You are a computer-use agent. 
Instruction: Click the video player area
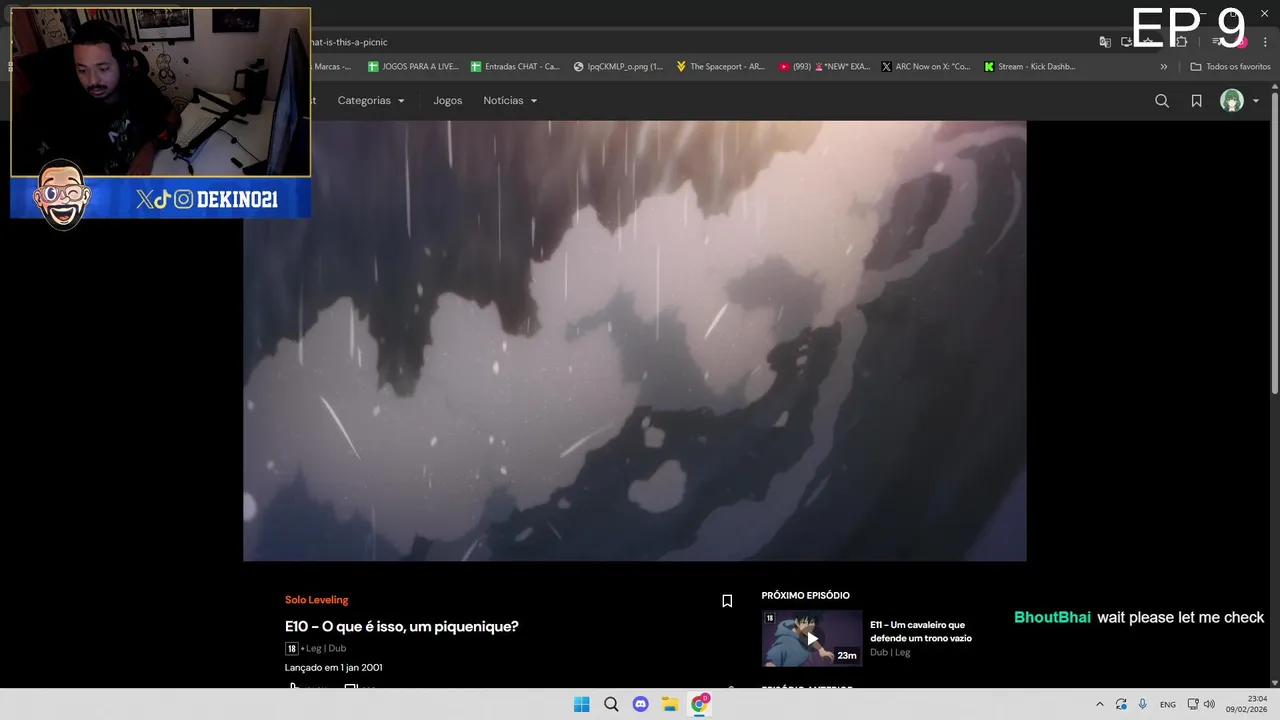pos(634,341)
